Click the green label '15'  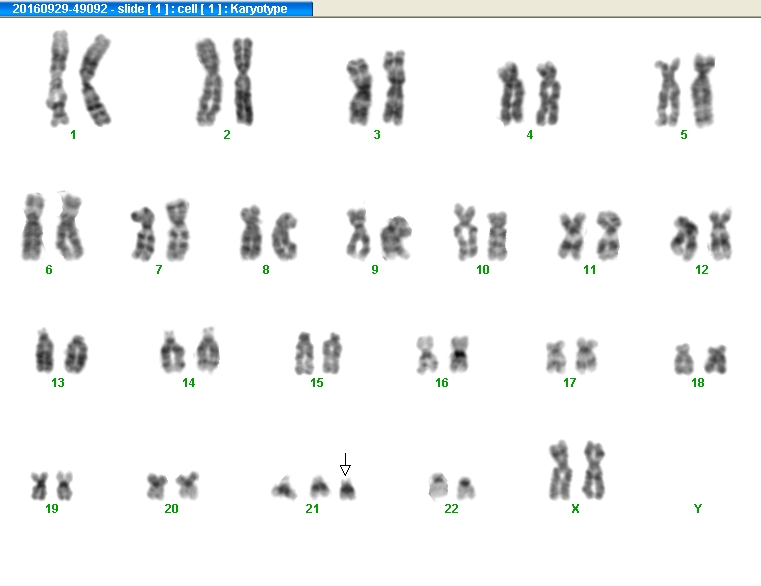(316, 383)
